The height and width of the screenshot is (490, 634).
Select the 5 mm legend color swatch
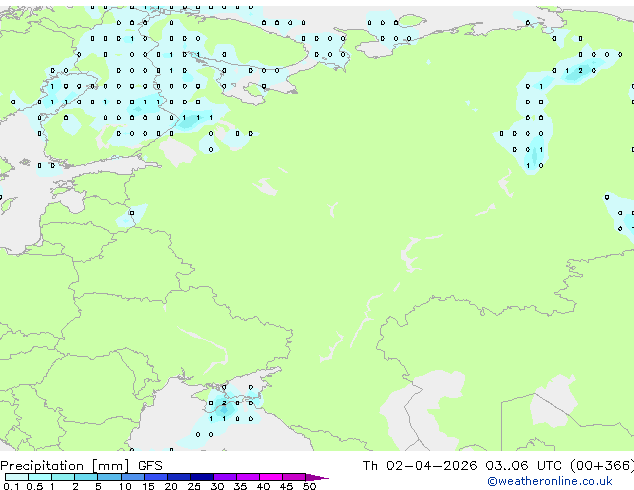click(109, 477)
